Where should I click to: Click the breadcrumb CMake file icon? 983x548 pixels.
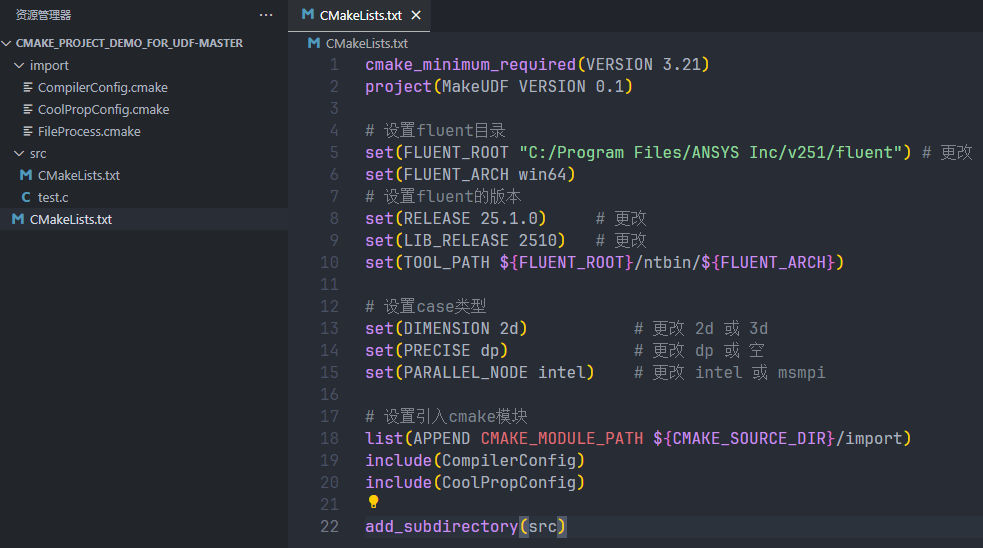tap(315, 43)
